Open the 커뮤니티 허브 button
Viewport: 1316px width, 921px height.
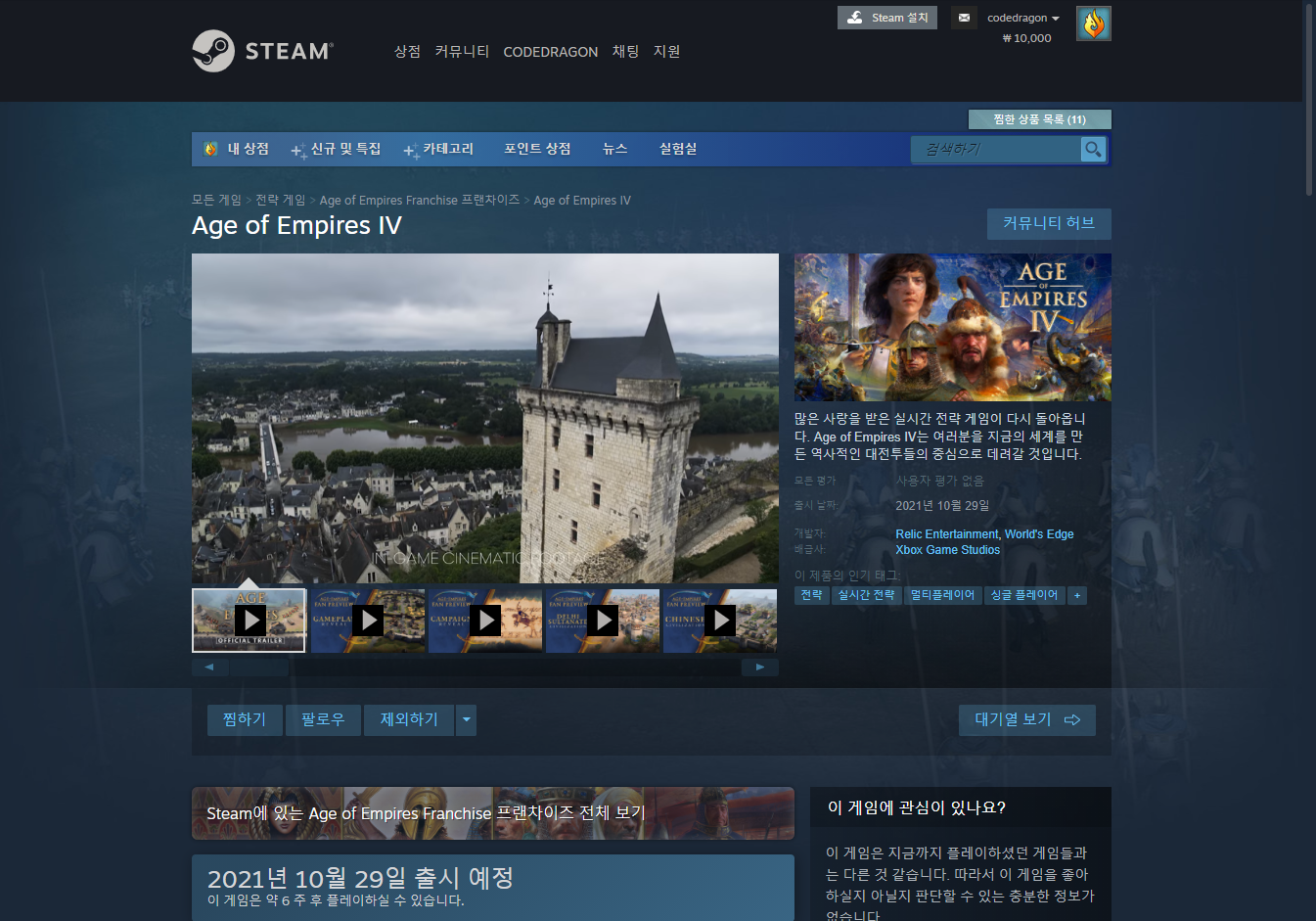[x=1049, y=223]
